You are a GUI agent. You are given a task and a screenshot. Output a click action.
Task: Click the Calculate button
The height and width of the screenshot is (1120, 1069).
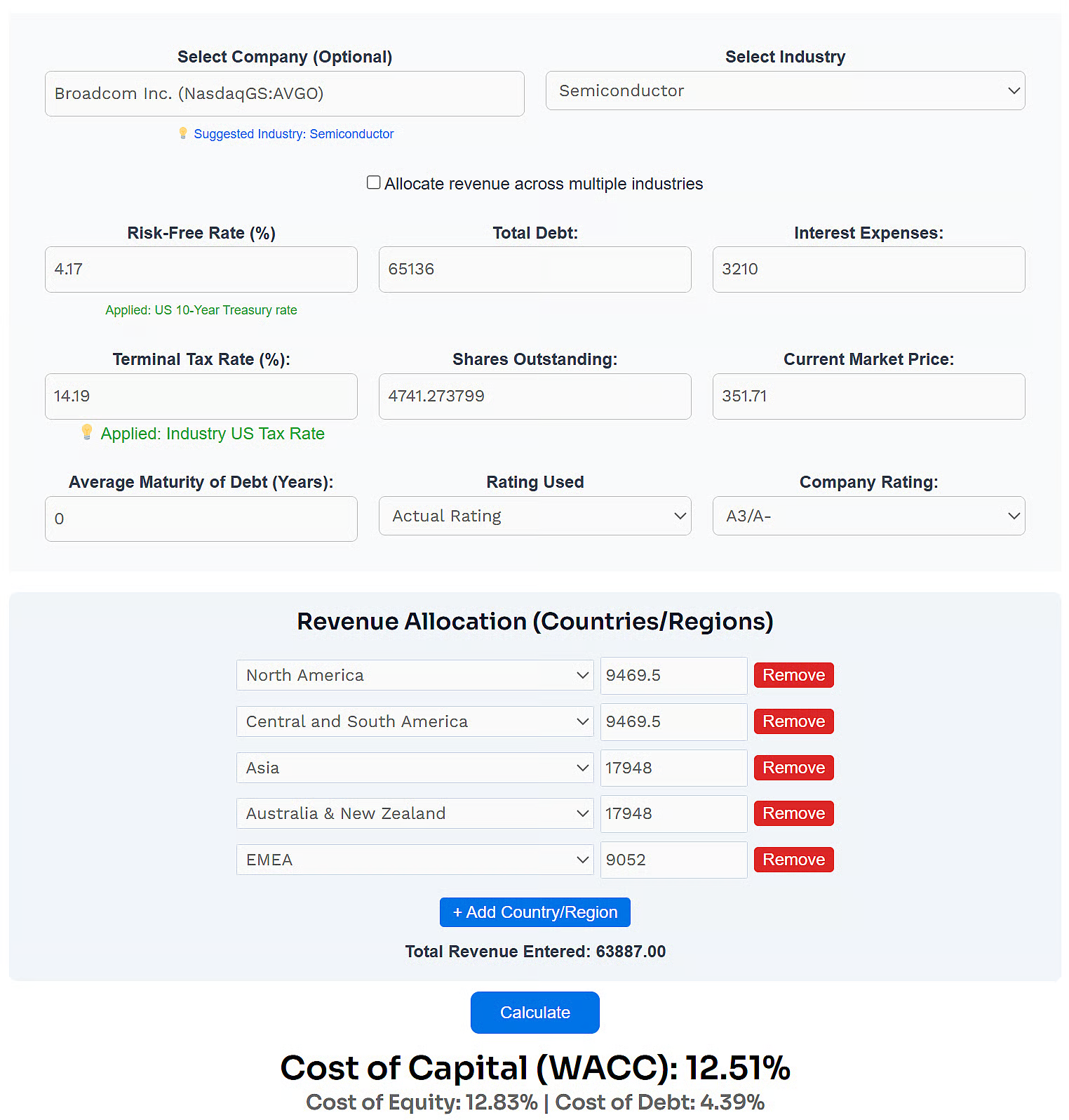(x=534, y=1012)
